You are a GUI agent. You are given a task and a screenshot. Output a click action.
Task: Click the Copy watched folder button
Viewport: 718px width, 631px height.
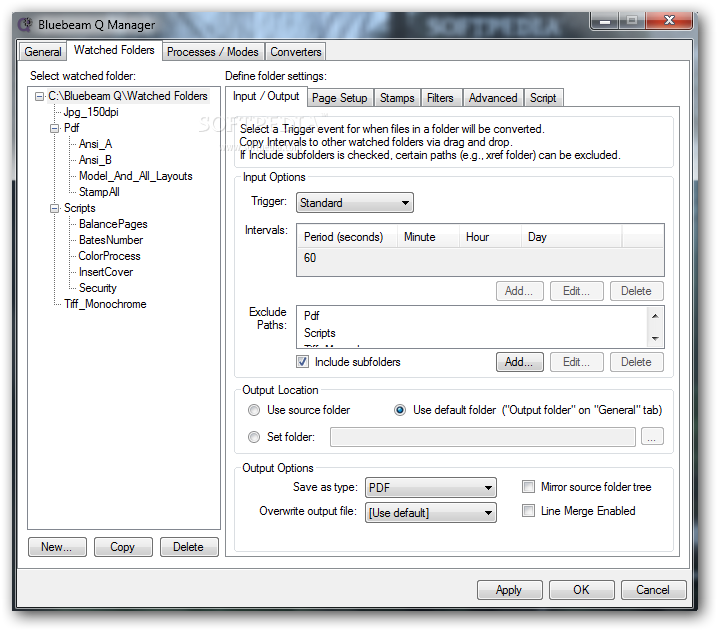[x=123, y=547]
